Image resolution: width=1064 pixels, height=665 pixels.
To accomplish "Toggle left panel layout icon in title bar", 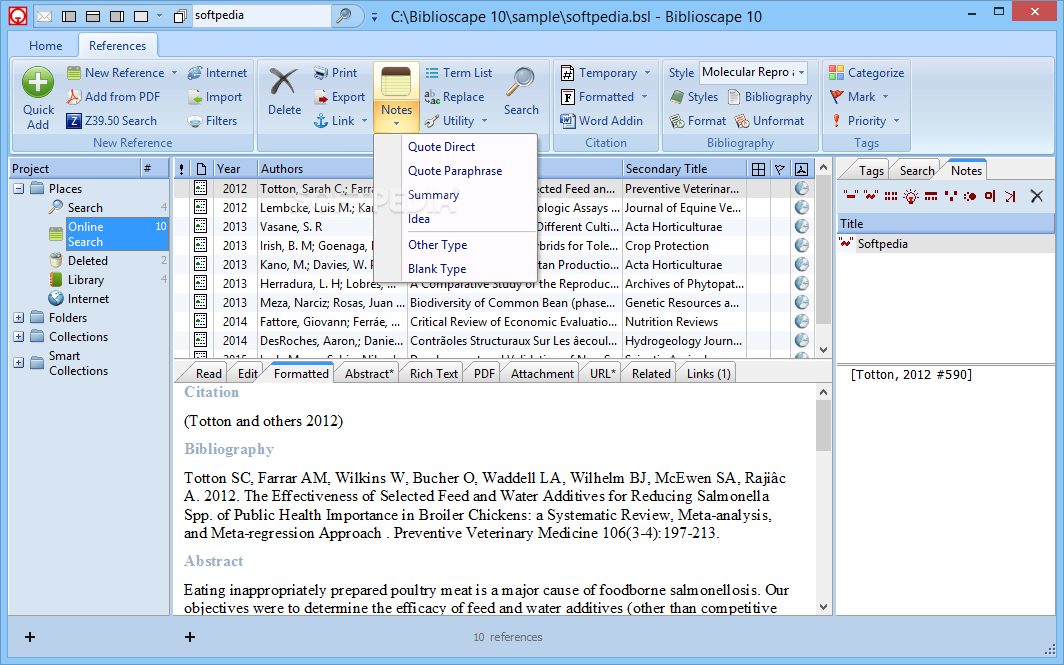I will pyautogui.click(x=69, y=16).
